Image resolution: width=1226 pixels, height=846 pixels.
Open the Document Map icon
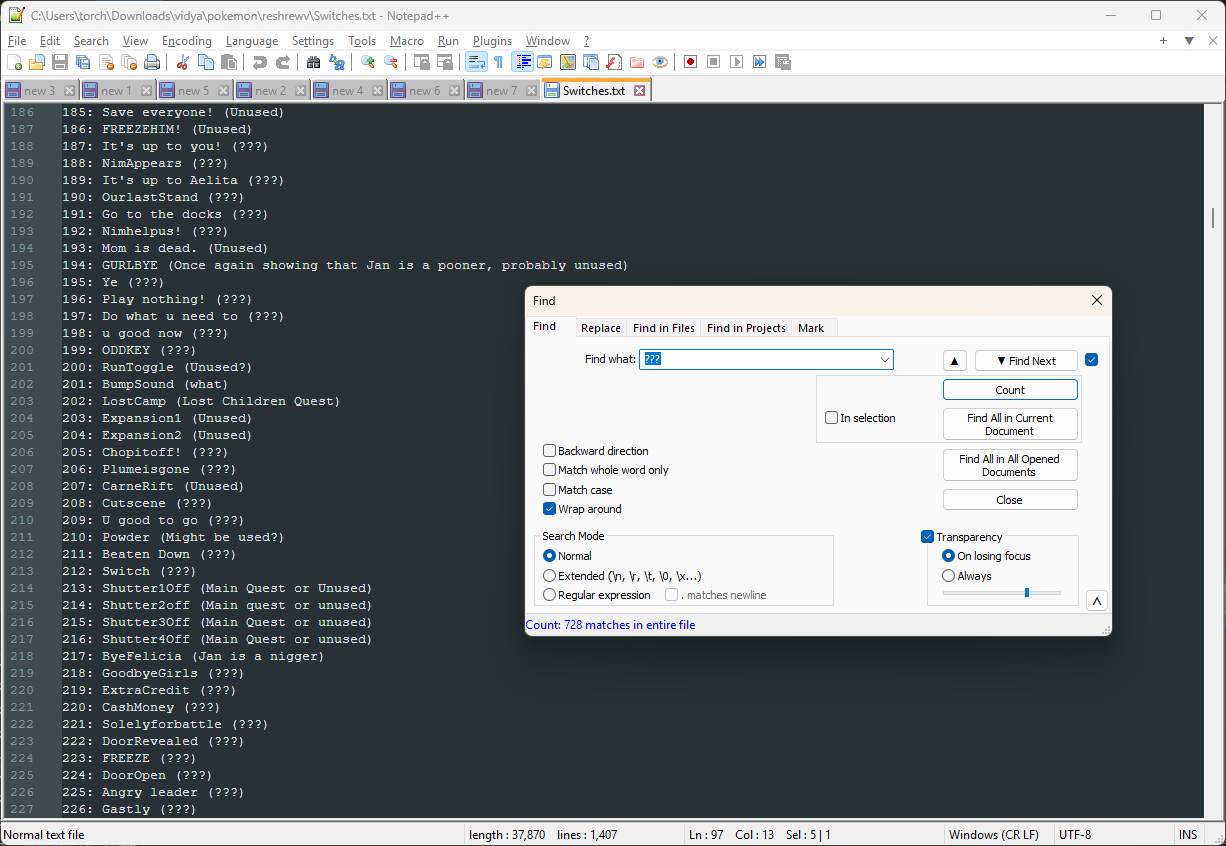point(568,62)
